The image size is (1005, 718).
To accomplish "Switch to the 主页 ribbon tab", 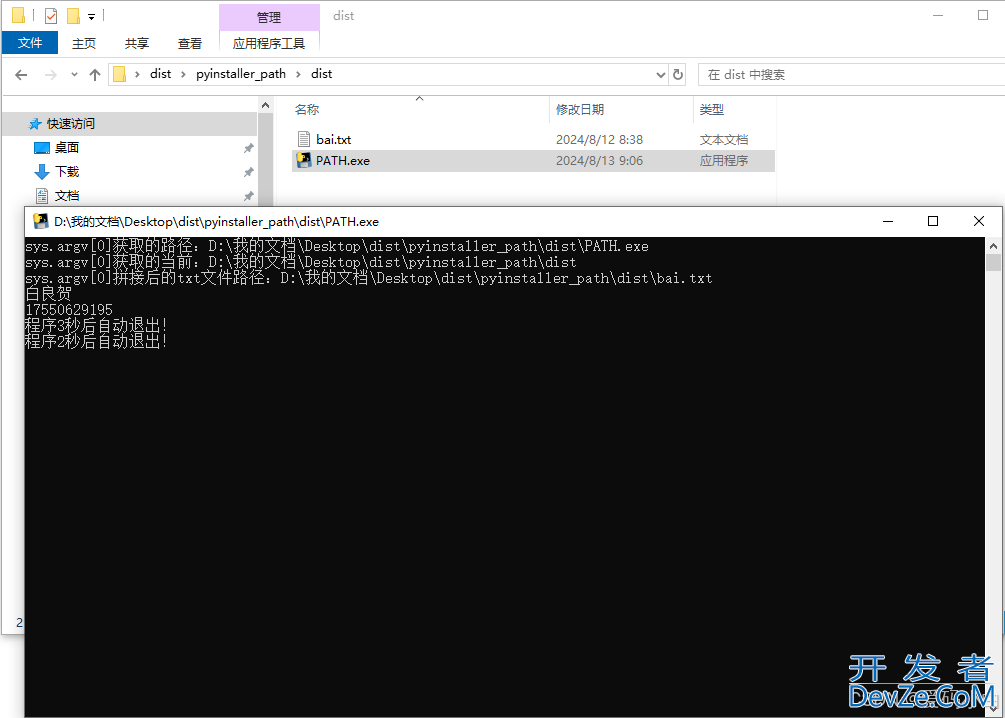I will click(x=83, y=43).
